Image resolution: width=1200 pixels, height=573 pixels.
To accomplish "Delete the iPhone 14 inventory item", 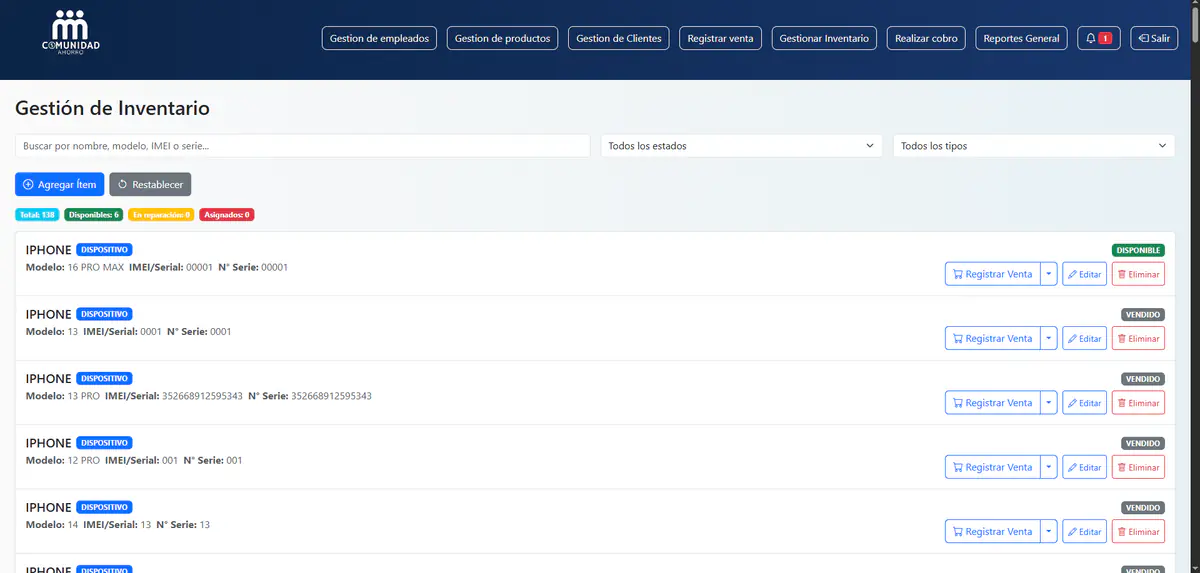I will pos(1138,532).
